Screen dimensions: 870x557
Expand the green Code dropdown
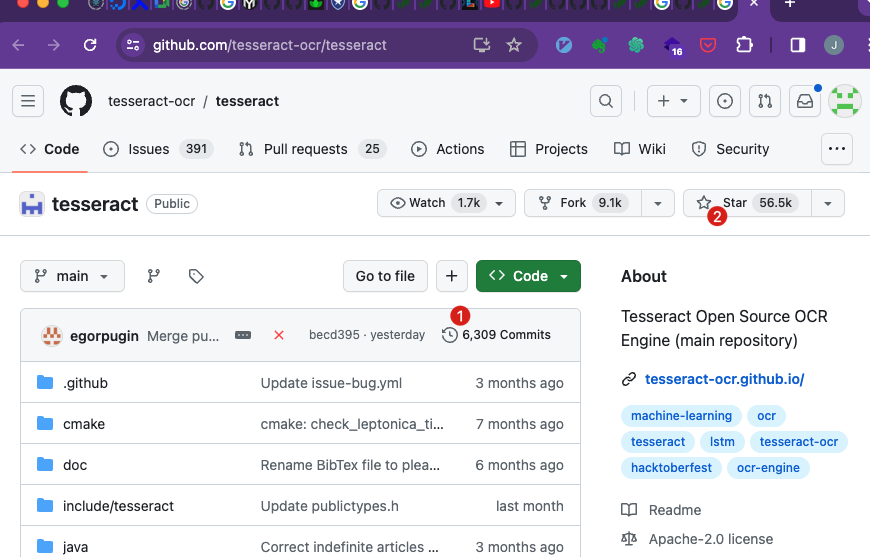click(x=528, y=276)
